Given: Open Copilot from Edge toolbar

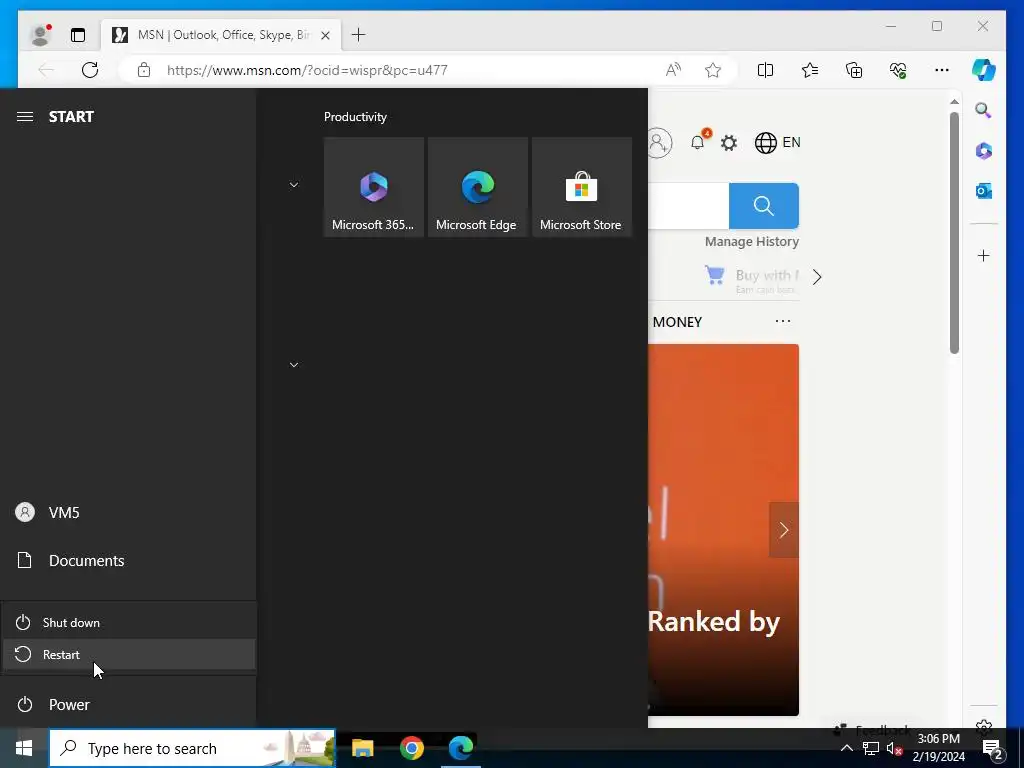Looking at the screenshot, I should point(984,70).
